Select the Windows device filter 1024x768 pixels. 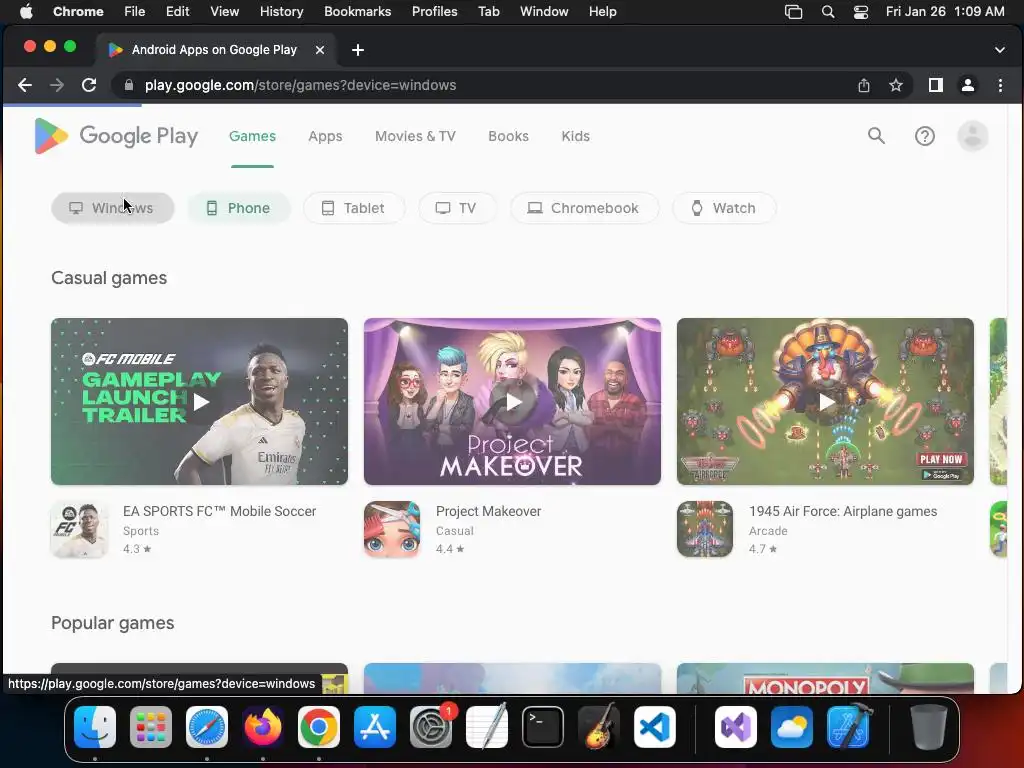pyautogui.click(x=112, y=208)
